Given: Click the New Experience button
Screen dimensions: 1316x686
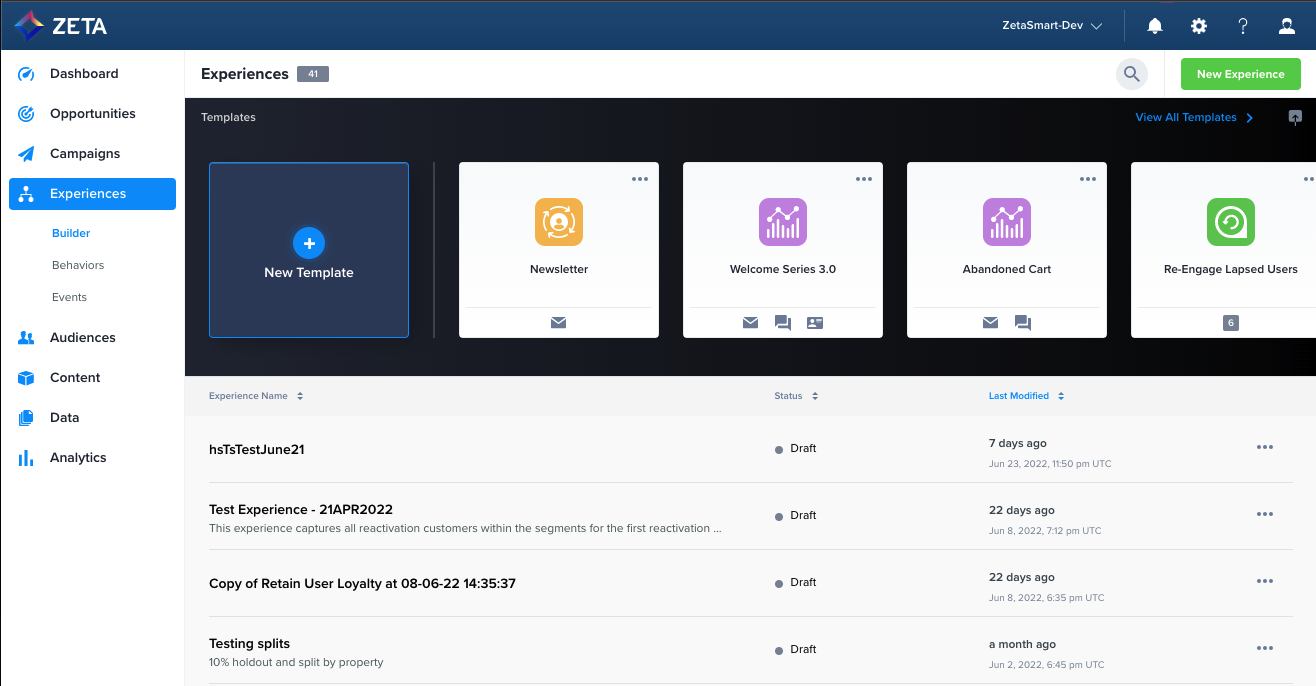Looking at the screenshot, I should tap(1240, 74).
